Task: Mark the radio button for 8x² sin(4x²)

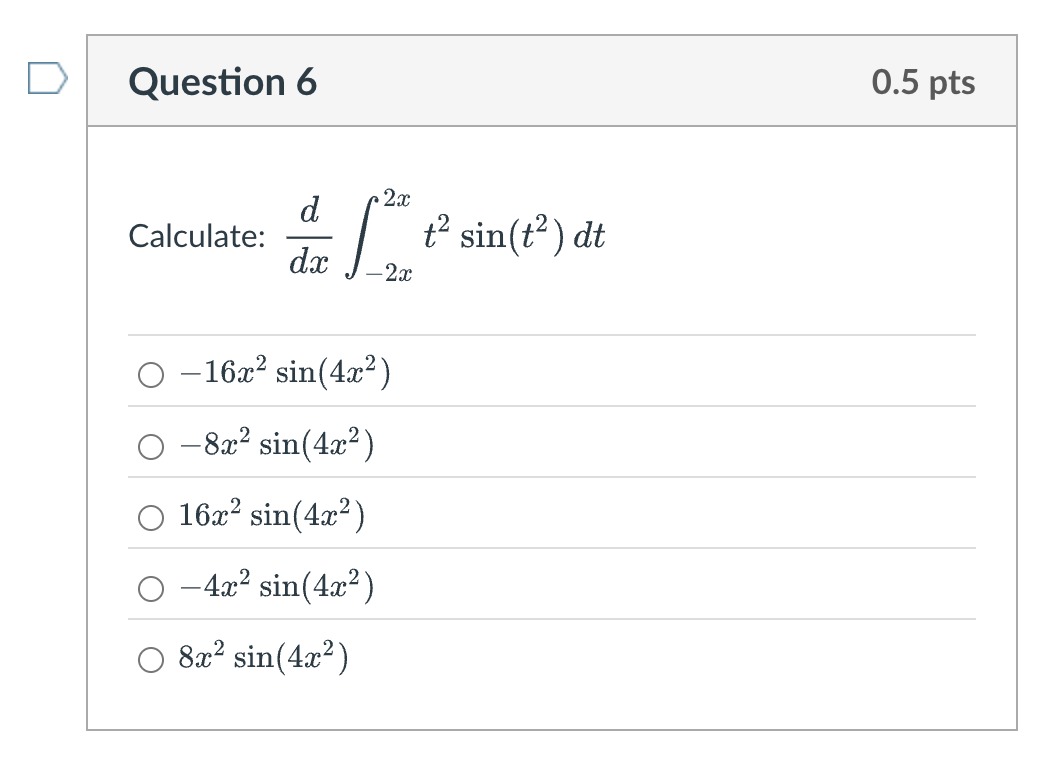Action: [151, 660]
